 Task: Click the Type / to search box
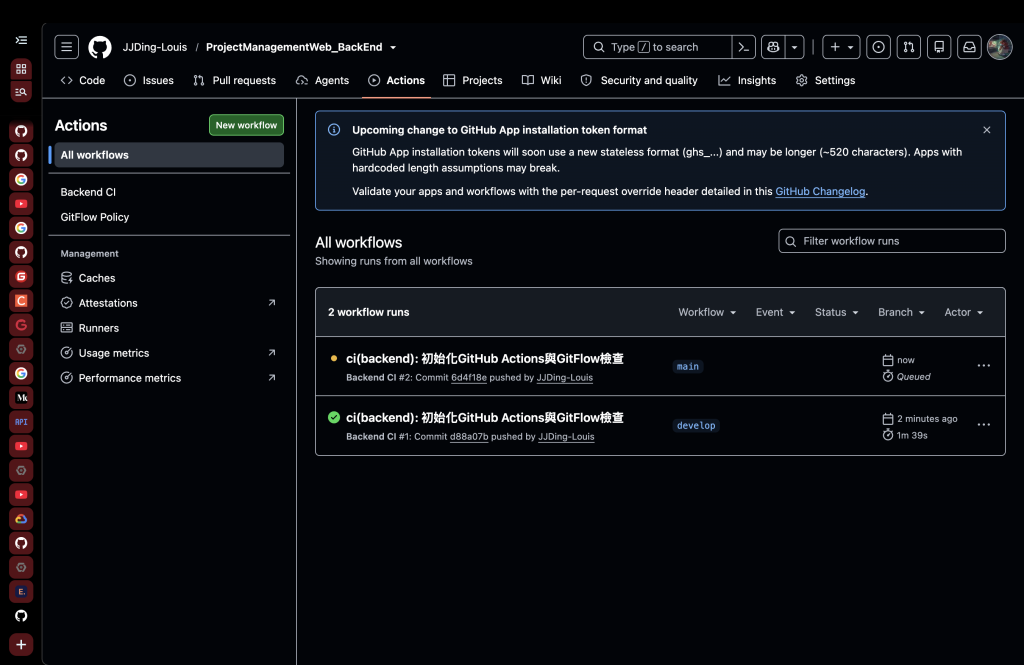click(657, 47)
